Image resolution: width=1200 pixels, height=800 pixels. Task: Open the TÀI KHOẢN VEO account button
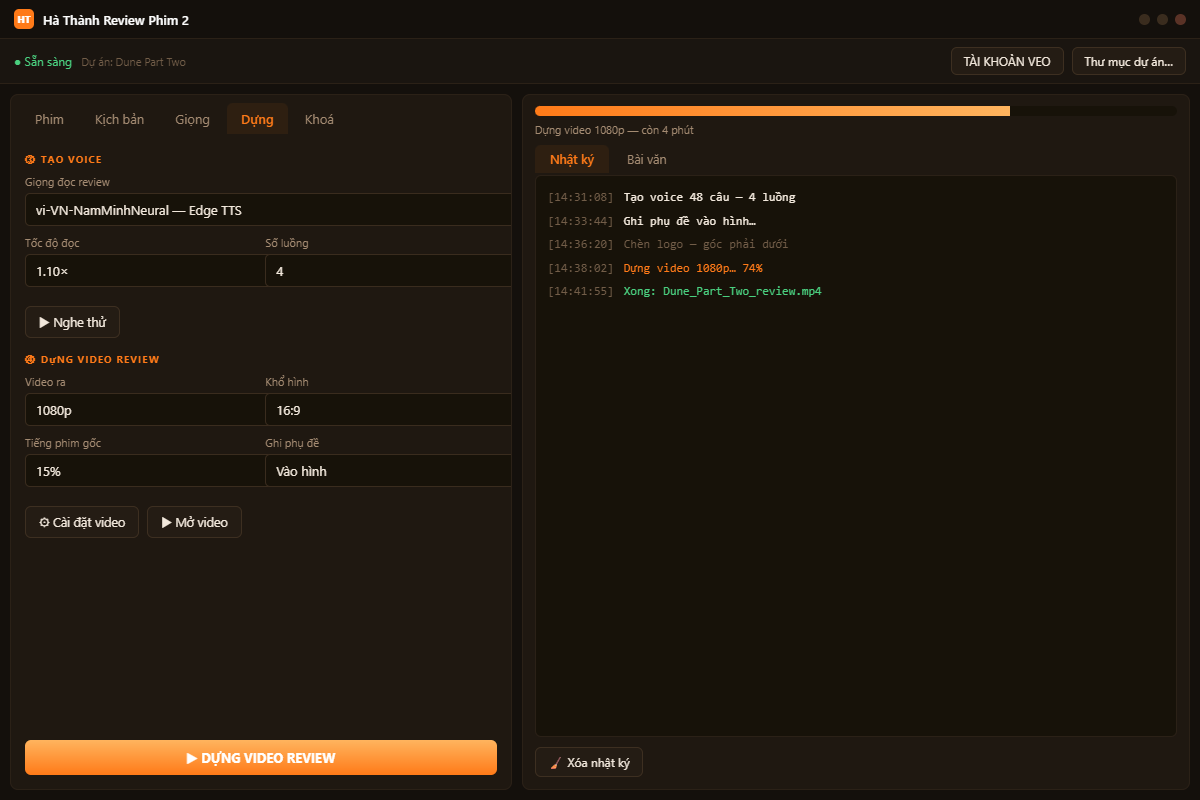1007,61
